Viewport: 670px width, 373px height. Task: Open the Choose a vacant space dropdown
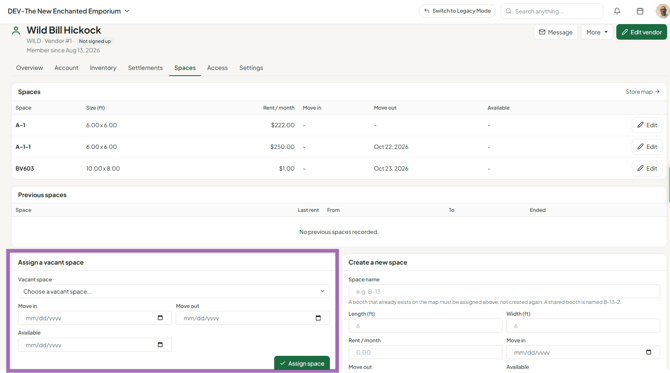pos(173,291)
